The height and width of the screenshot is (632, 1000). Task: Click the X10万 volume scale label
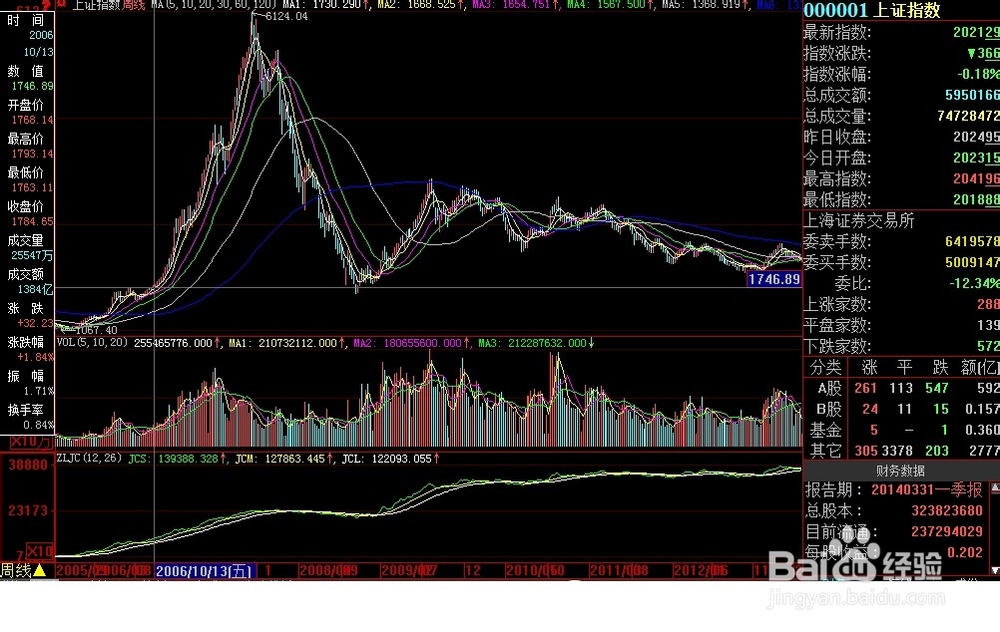pos(30,441)
